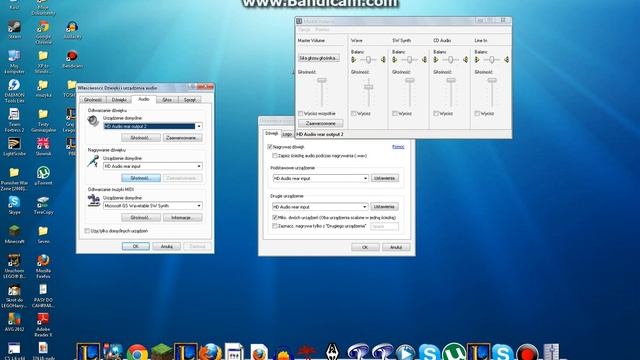Screen dimensions: 640x360
Task: Open Pomoc menu in volume mixer
Action: click(322, 29)
